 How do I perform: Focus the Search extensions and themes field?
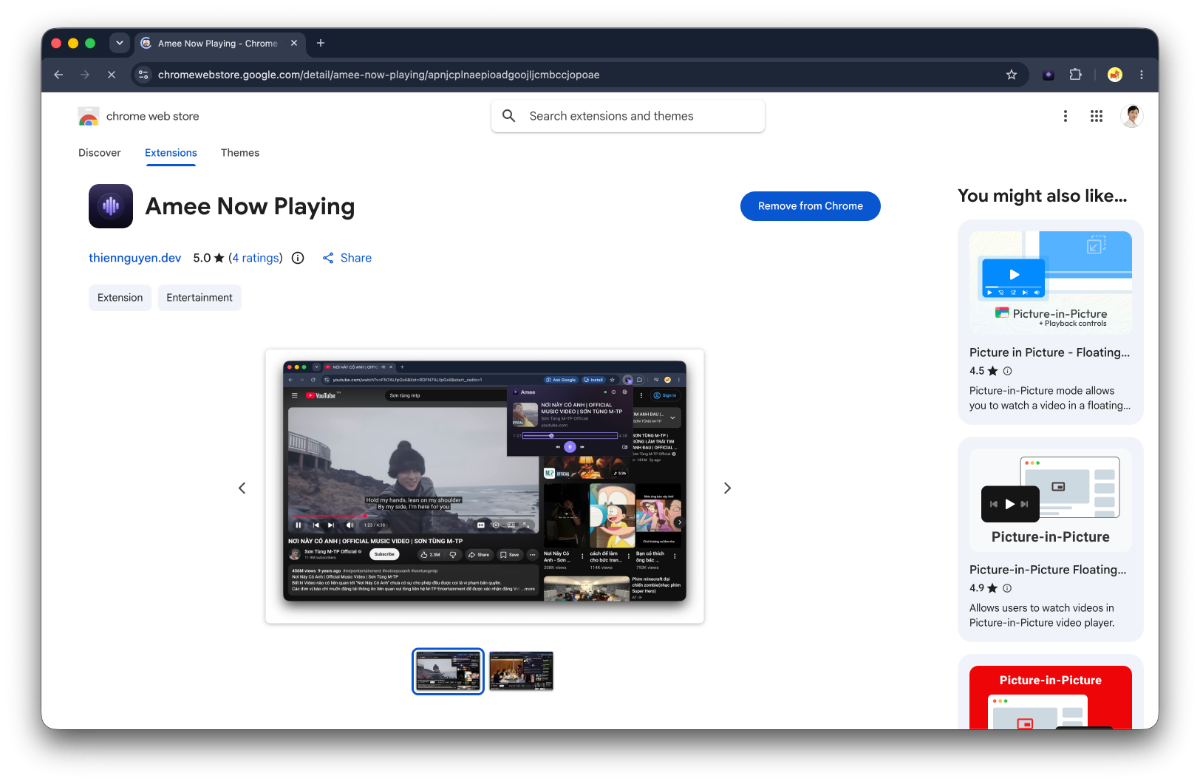628,116
